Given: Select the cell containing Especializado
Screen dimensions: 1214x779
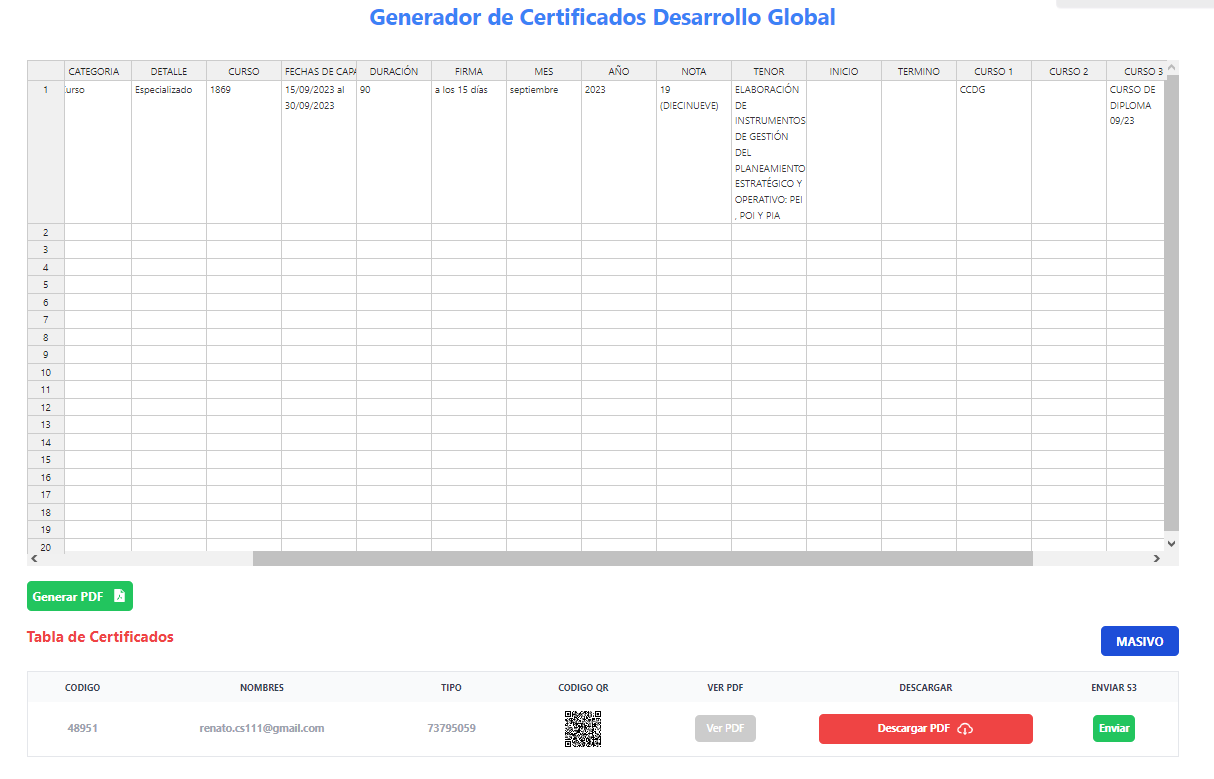Looking at the screenshot, I should (x=168, y=89).
